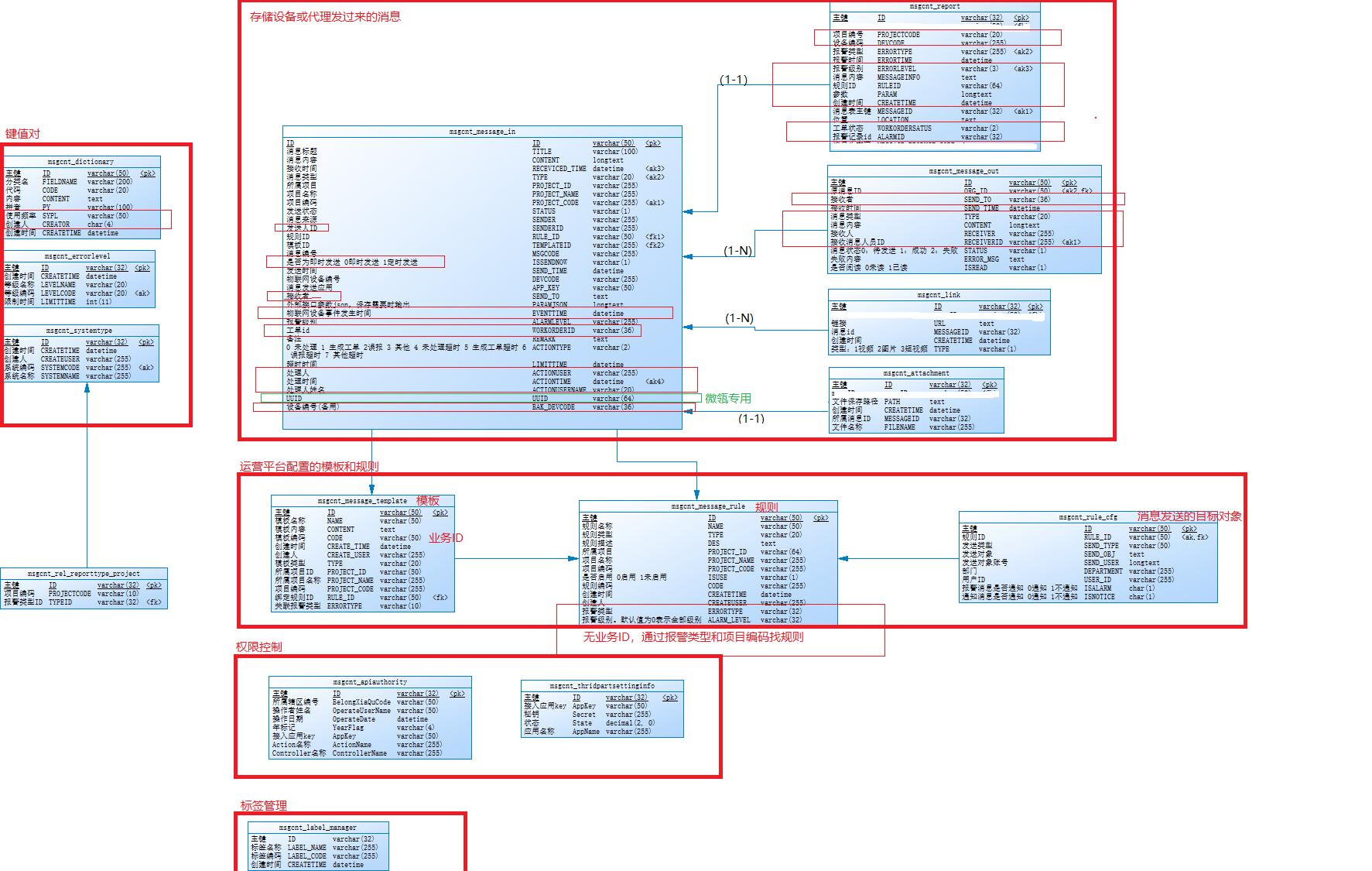1372x871 pixels.
Task: Select the msgcnt_label_manager table title
Action: (318, 828)
